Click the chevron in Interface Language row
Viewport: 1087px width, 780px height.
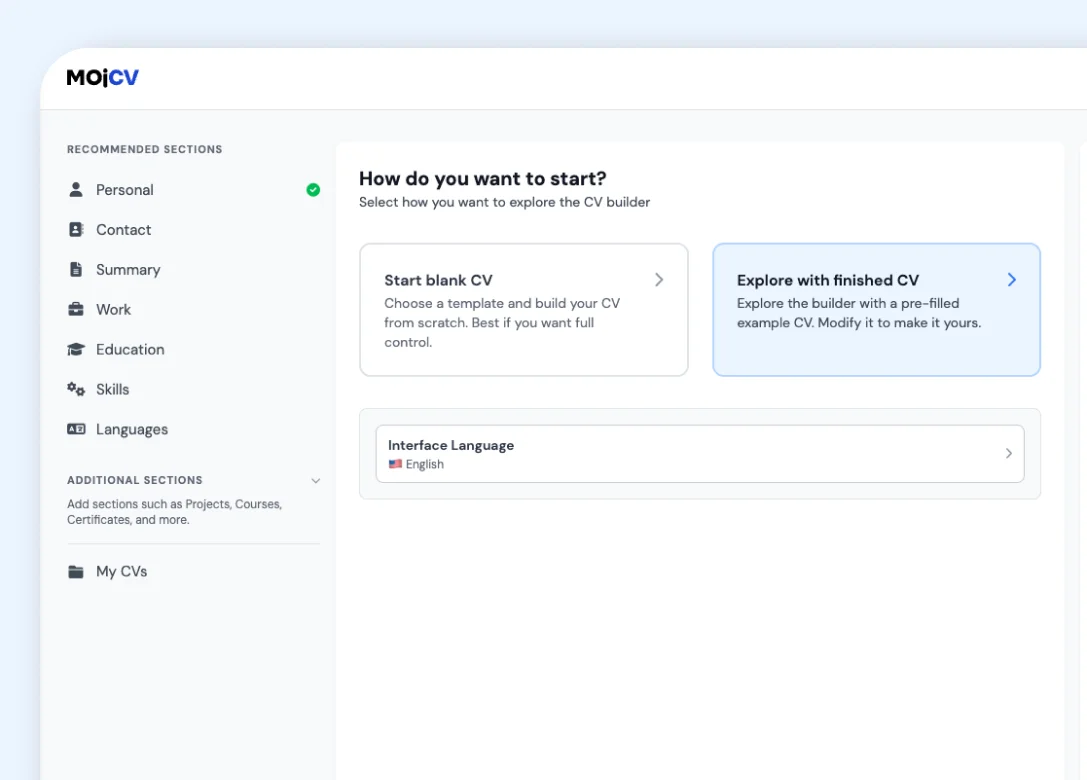click(1009, 453)
